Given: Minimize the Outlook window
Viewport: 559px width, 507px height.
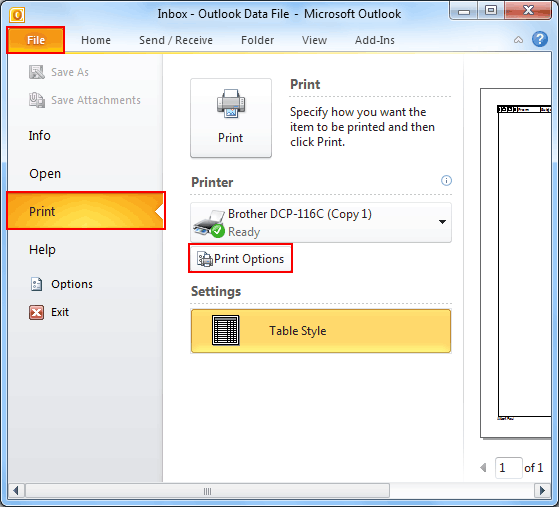Looking at the screenshot, I should click(x=464, y=11).
